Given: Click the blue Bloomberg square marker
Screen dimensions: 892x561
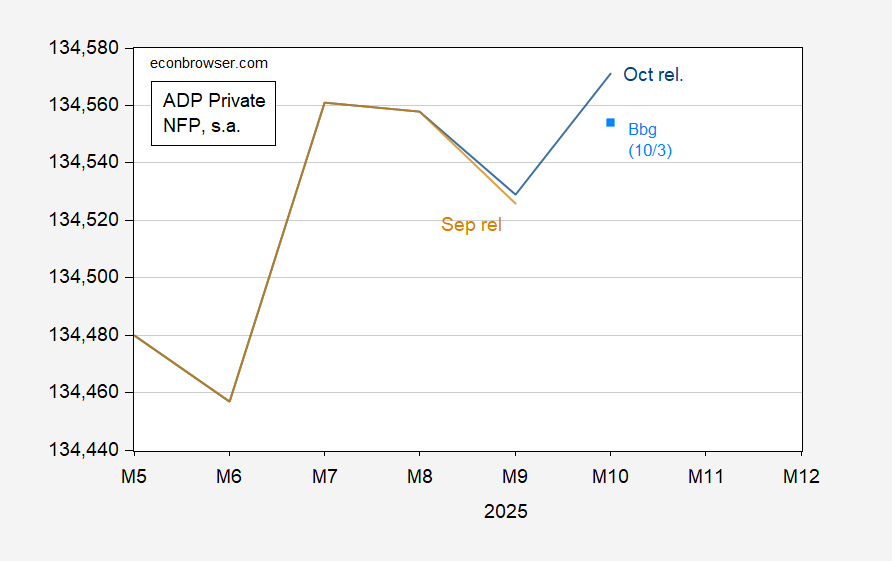Looking at the screenshot, I should coord(610,122).
